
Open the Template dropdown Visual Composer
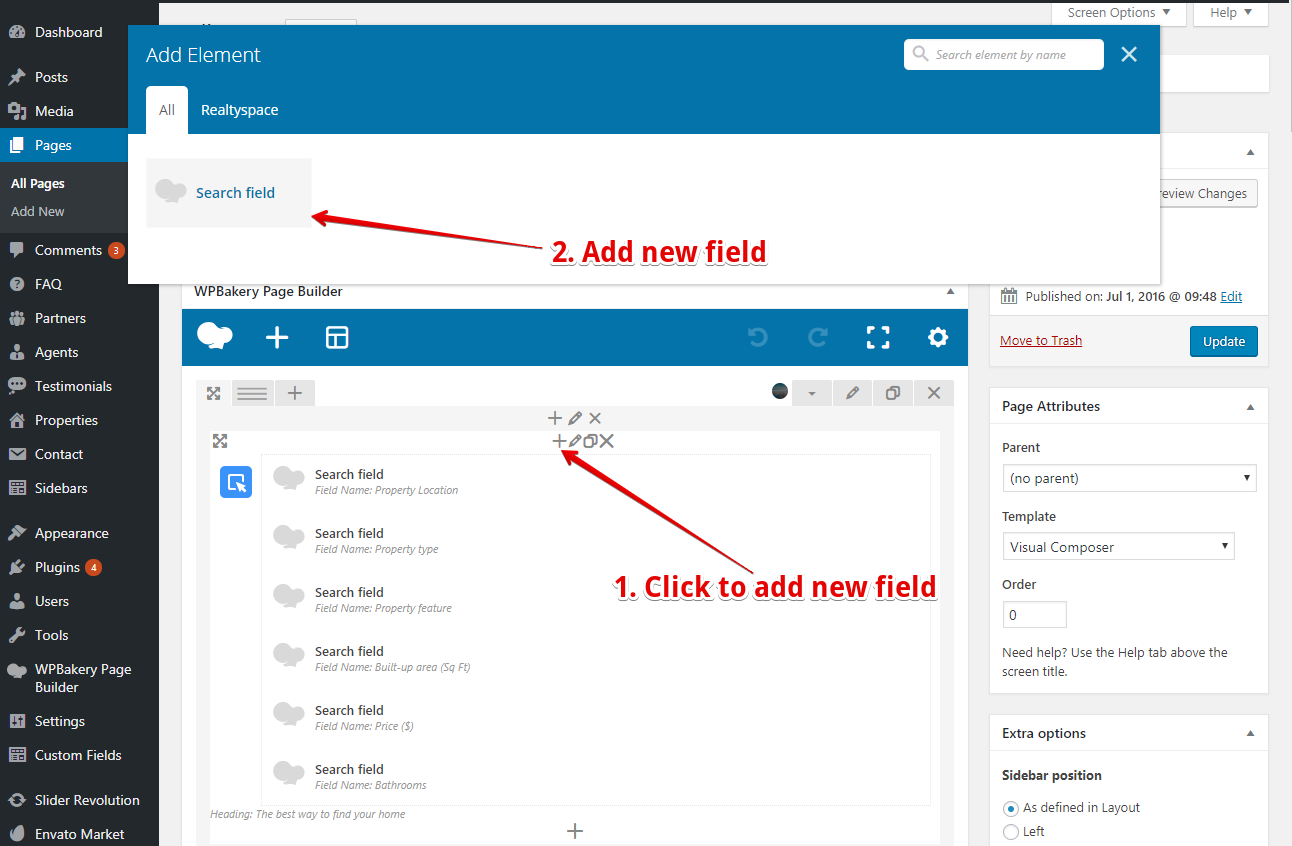pos(1118,546)
